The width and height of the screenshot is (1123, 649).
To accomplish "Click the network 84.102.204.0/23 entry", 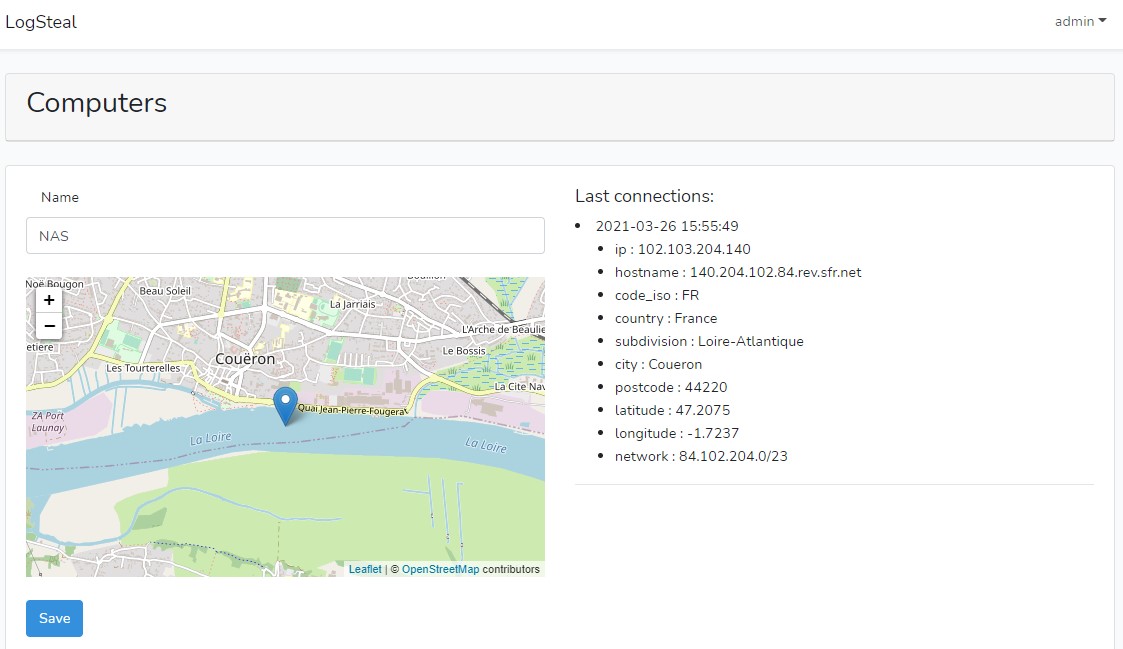I will pyautogui.click(x=701, y=456).
